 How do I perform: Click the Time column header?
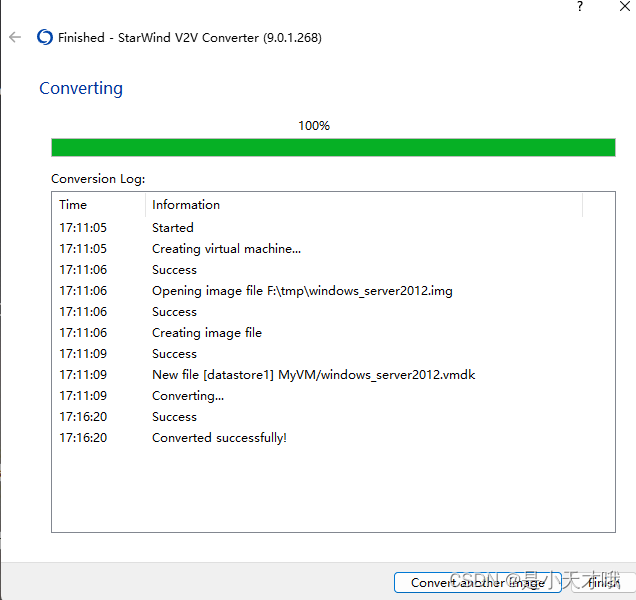click(99, 205)
